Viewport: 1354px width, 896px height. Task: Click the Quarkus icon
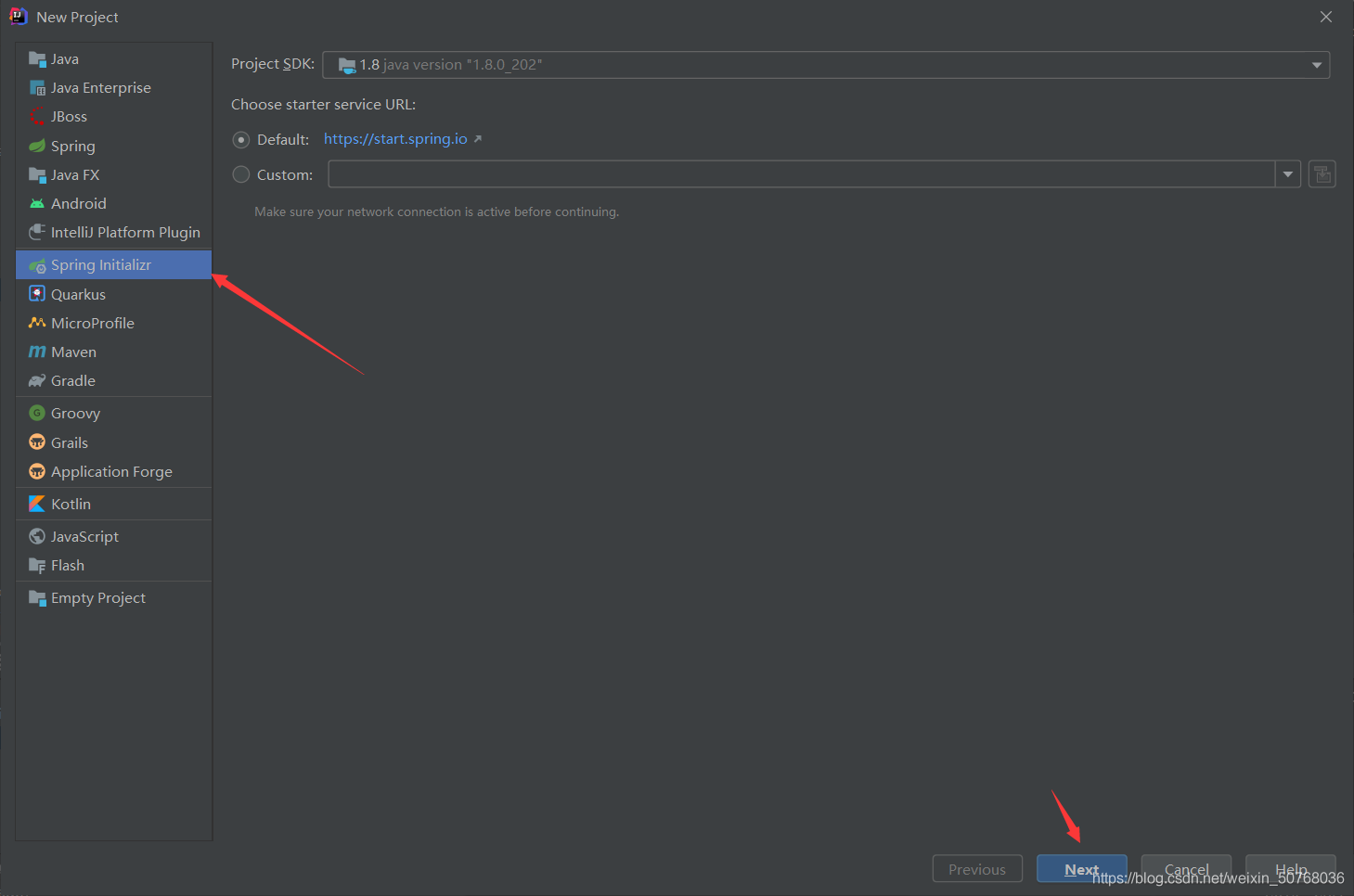point(37,294)
